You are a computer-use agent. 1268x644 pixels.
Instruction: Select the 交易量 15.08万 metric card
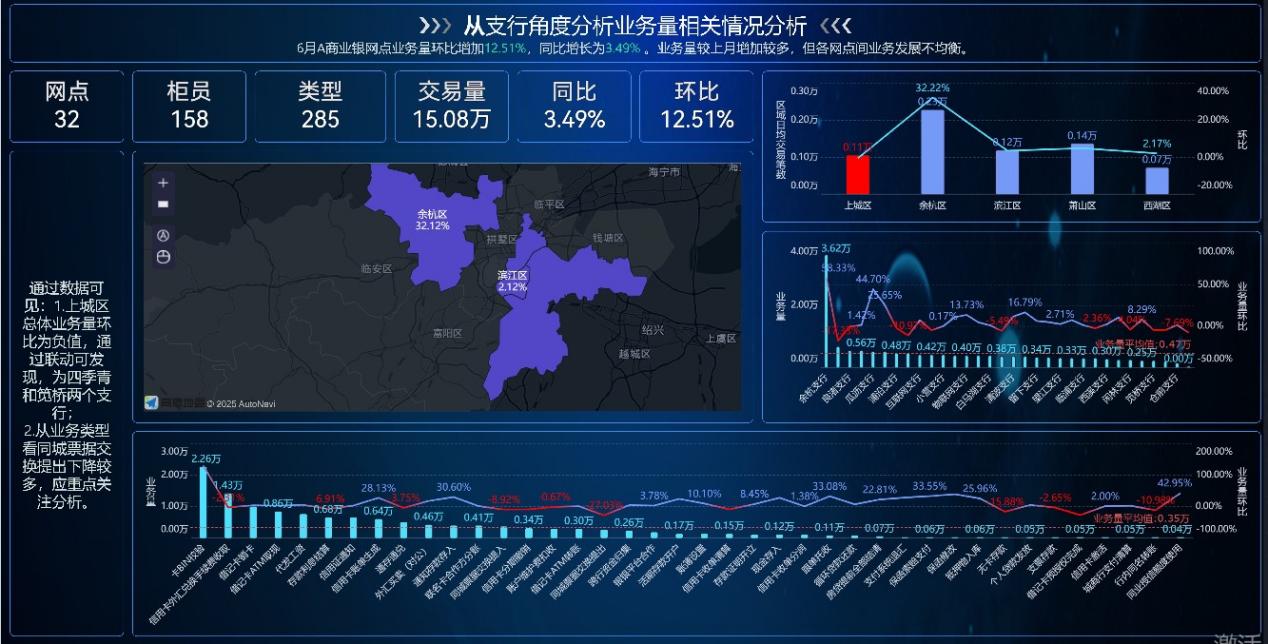click(x=452, y=106)
